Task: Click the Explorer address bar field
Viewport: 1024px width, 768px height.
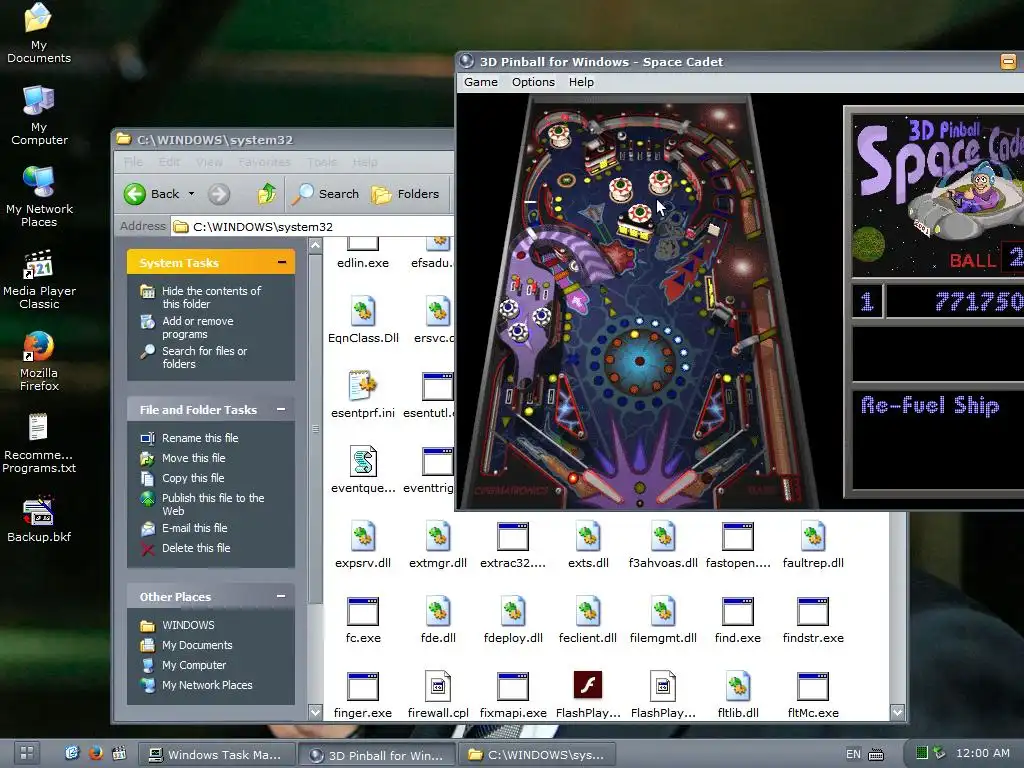Action: 312,227
